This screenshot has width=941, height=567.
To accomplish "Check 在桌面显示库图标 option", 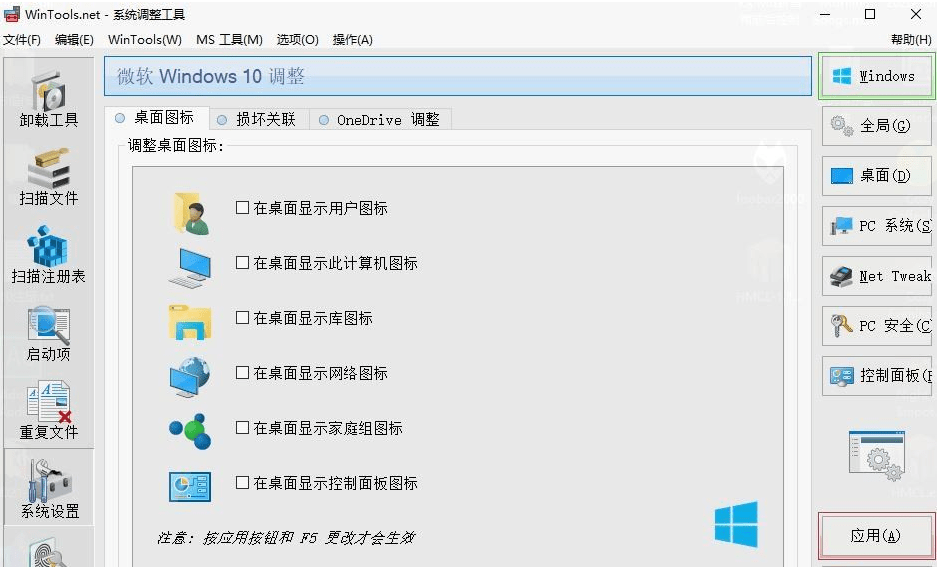I will click(242, 317).
